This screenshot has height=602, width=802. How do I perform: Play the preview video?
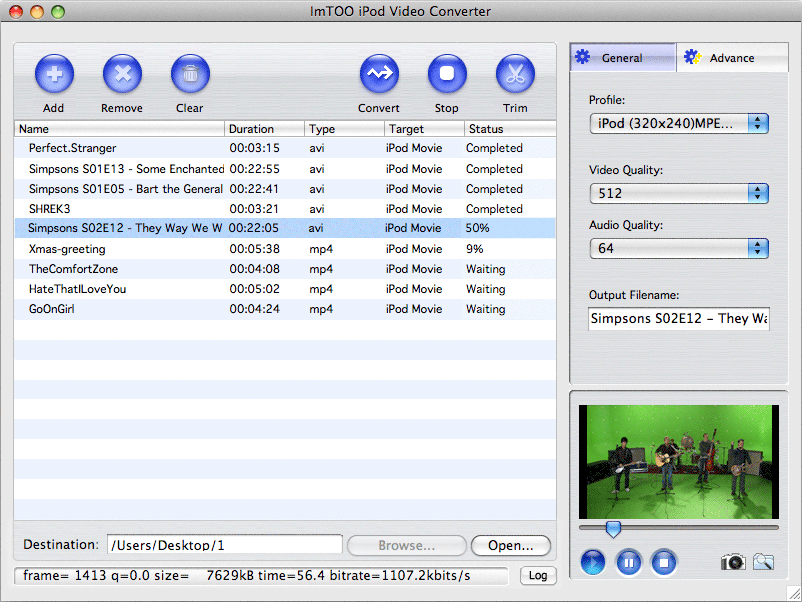coord(593,563)
